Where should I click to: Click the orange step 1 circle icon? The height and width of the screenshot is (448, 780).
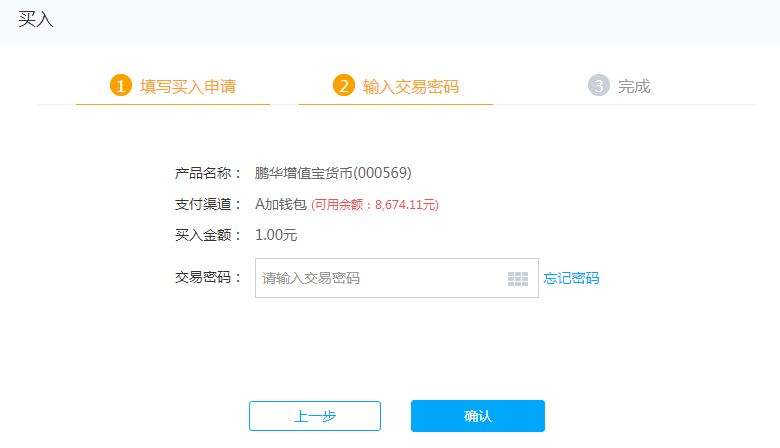click(x=120, y=85)
